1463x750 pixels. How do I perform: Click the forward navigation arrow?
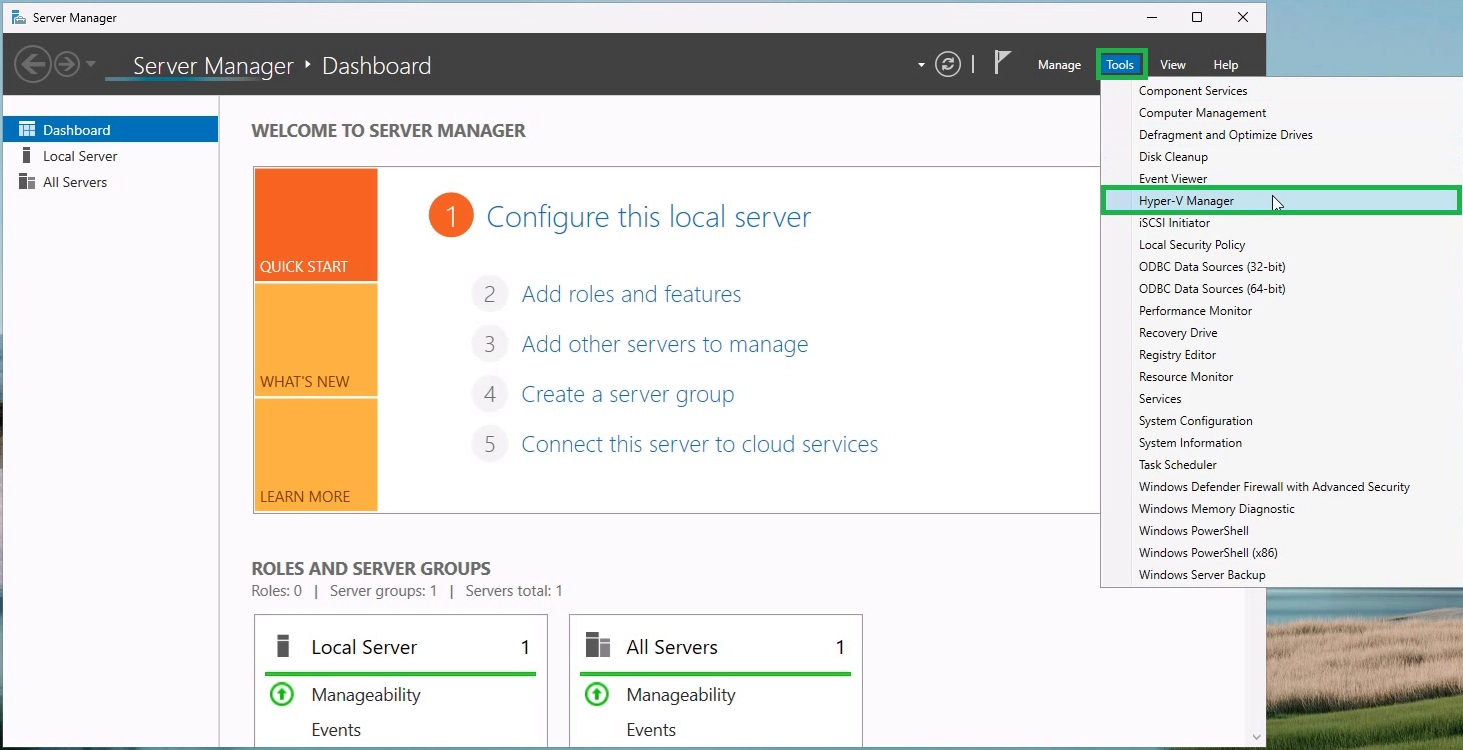click(x=67, y=65)
